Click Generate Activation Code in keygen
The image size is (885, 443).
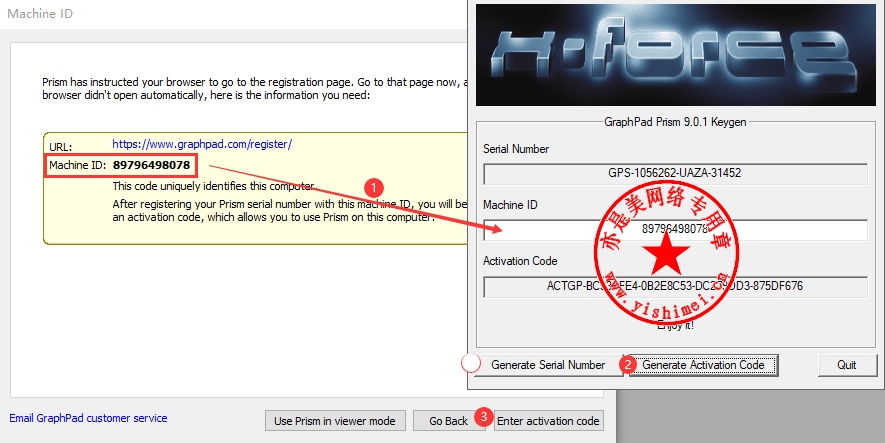pos(703,365)
